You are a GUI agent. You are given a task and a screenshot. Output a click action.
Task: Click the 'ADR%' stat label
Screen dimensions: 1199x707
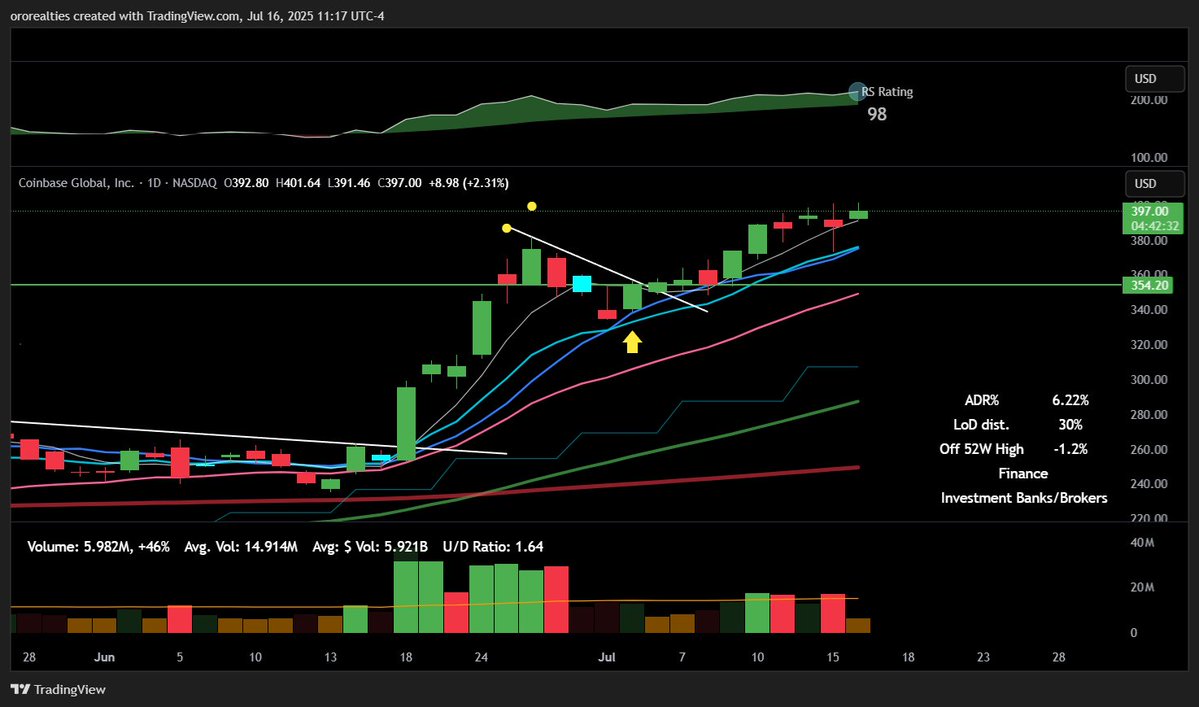982,401
